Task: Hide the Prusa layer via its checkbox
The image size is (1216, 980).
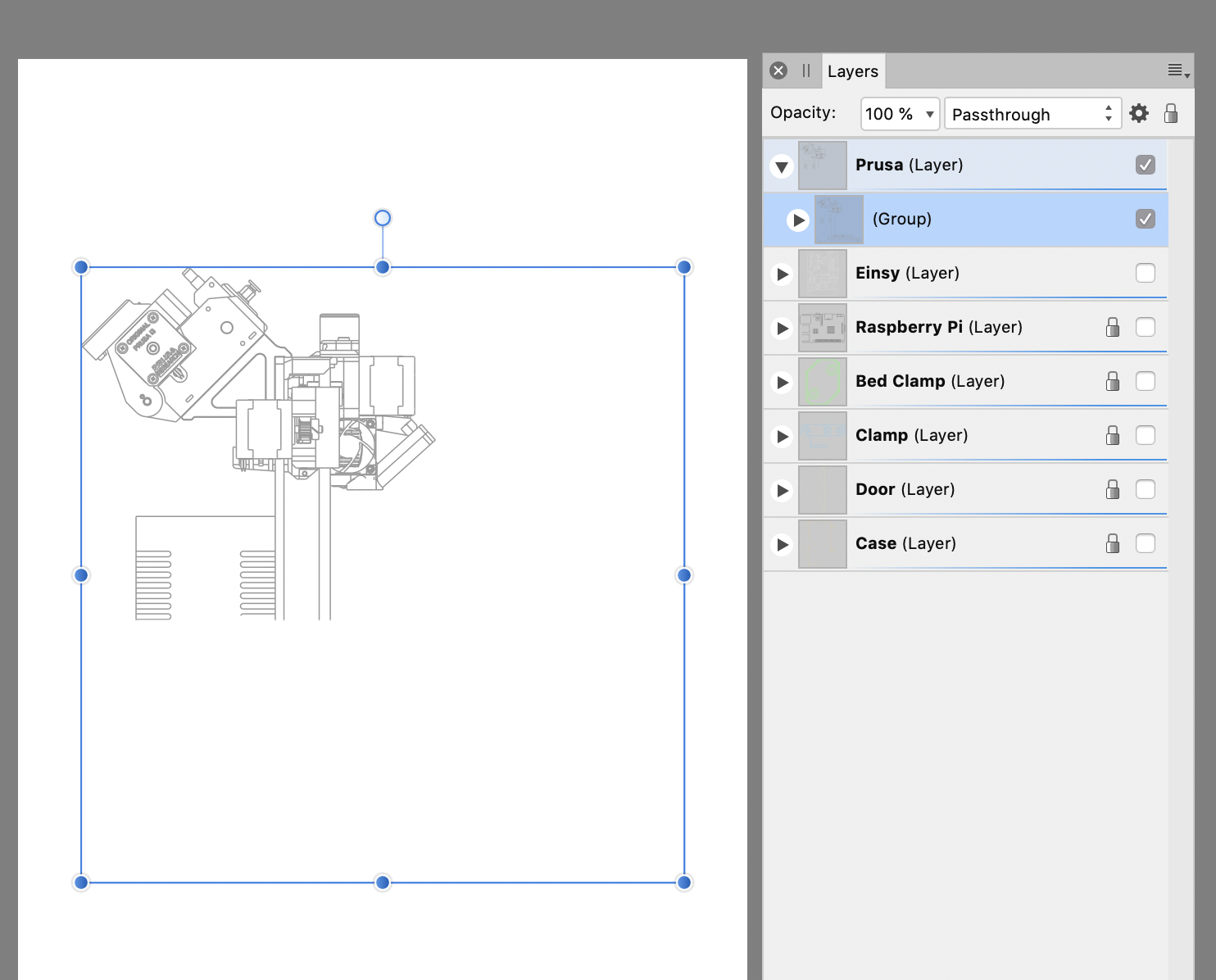Action: coord(1145,165)
